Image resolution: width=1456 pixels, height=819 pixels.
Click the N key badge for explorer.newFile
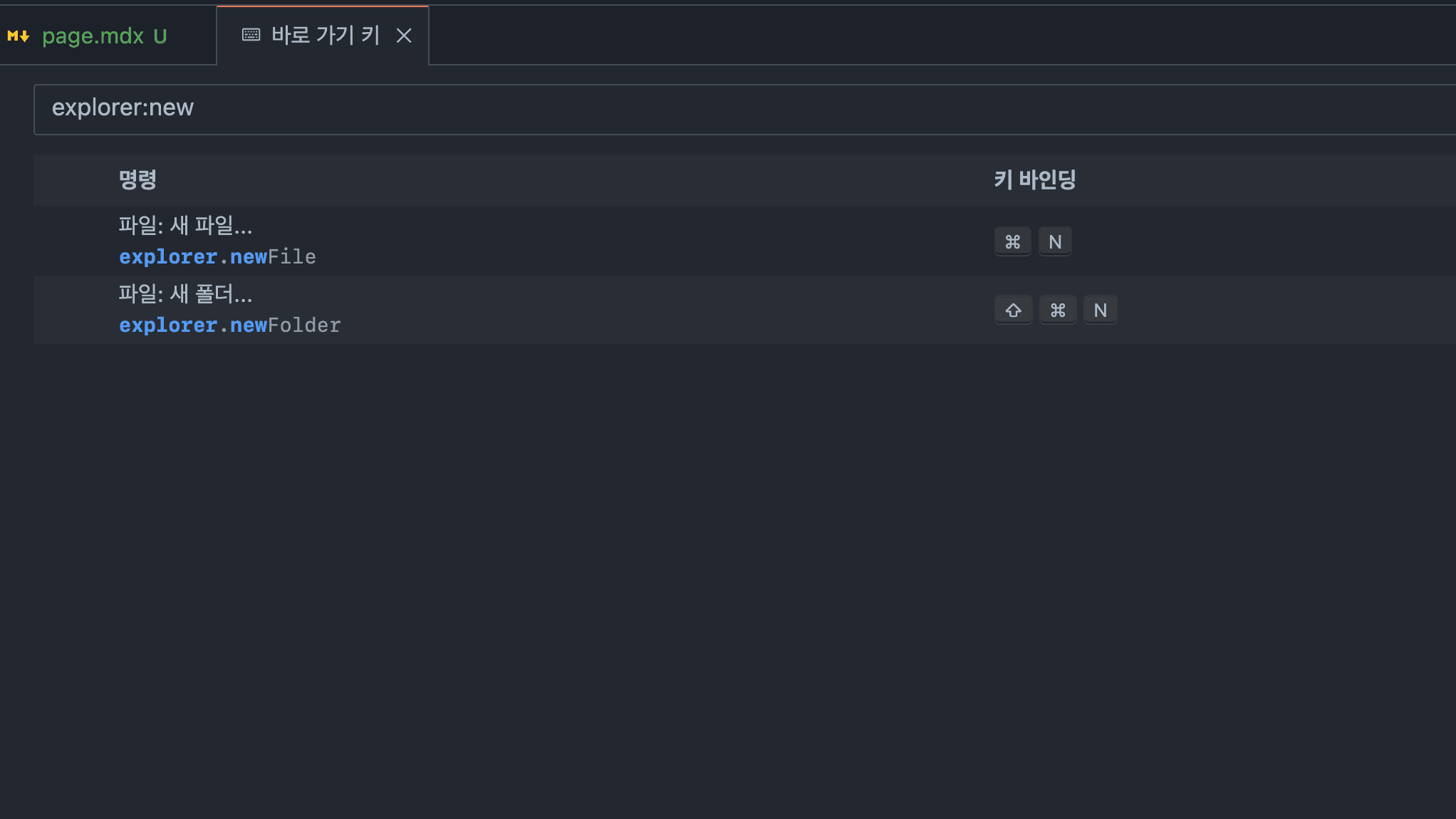coord(1055,241)
